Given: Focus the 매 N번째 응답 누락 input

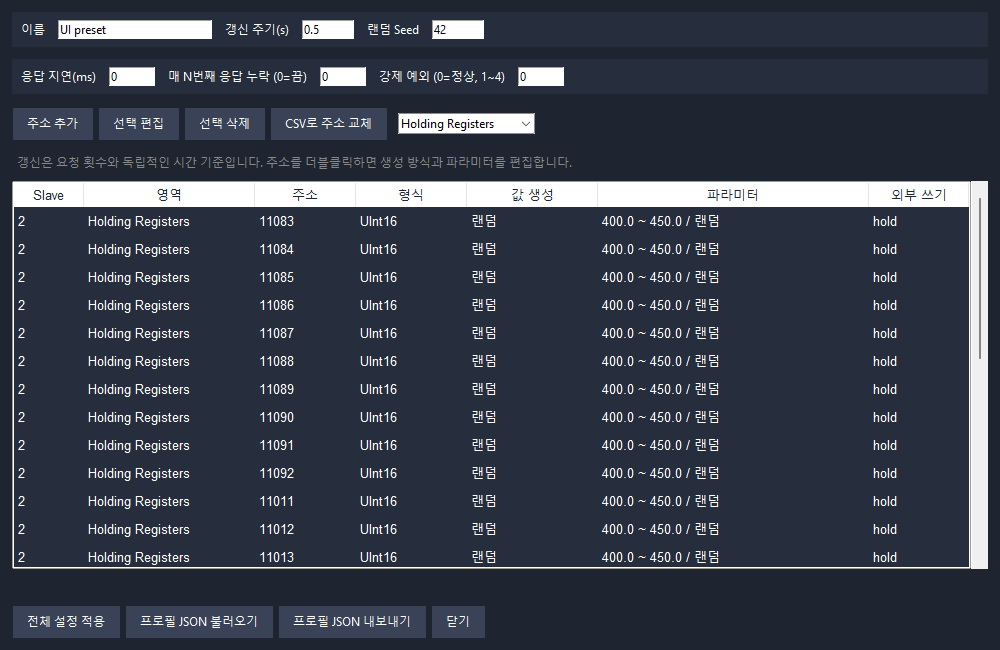Looking at the screenshot, I should (x=343, y=77).
